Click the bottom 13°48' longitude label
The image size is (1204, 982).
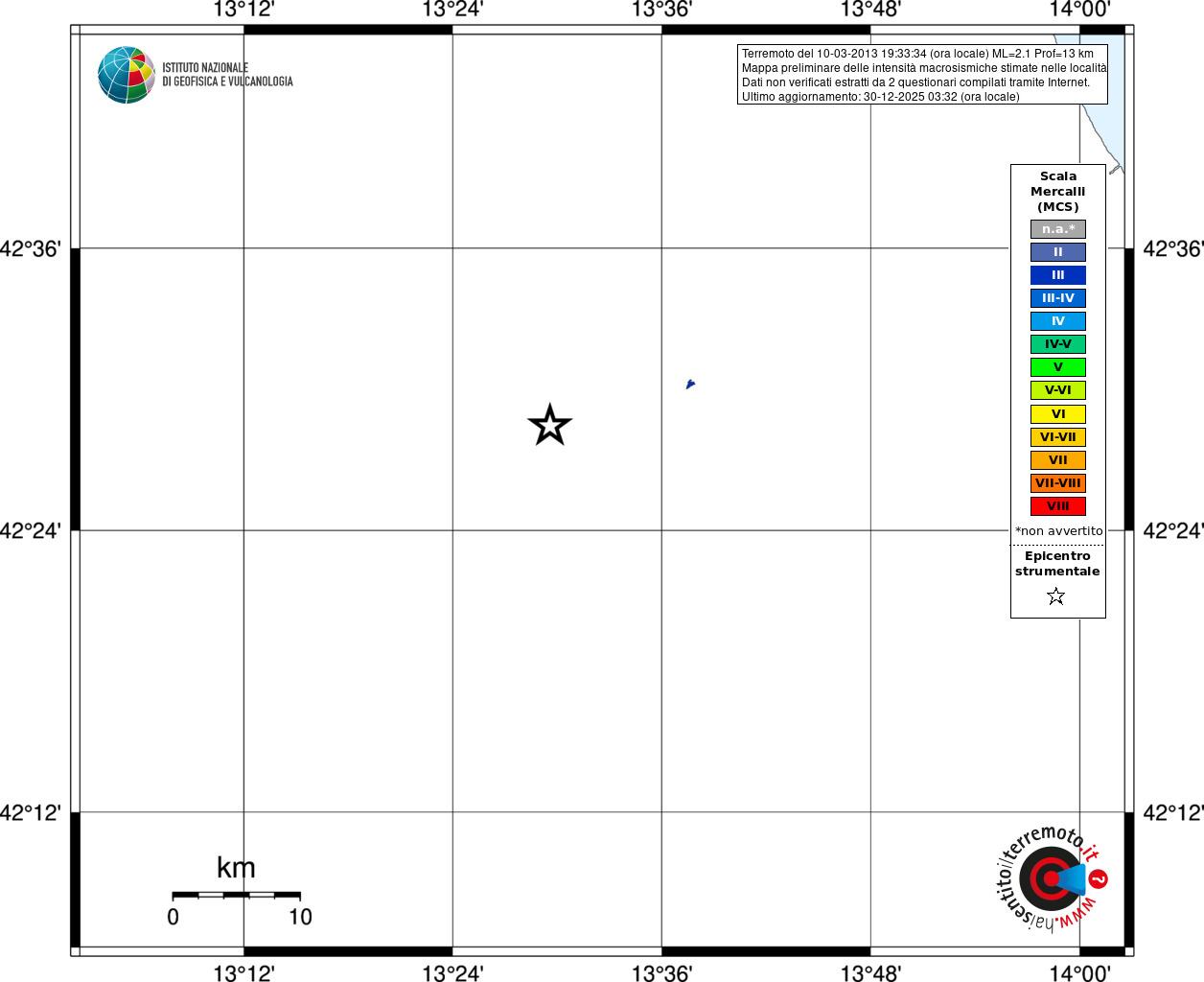pos(870,973)
